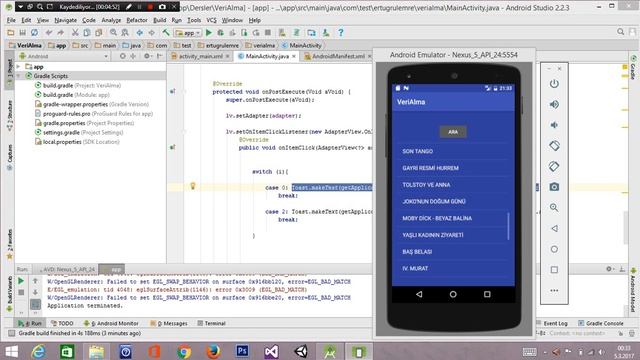Viewport: 640px width, 360px height.
Task: Click the Cut scissors icon in toolbar
Action: tap(75, 33)
